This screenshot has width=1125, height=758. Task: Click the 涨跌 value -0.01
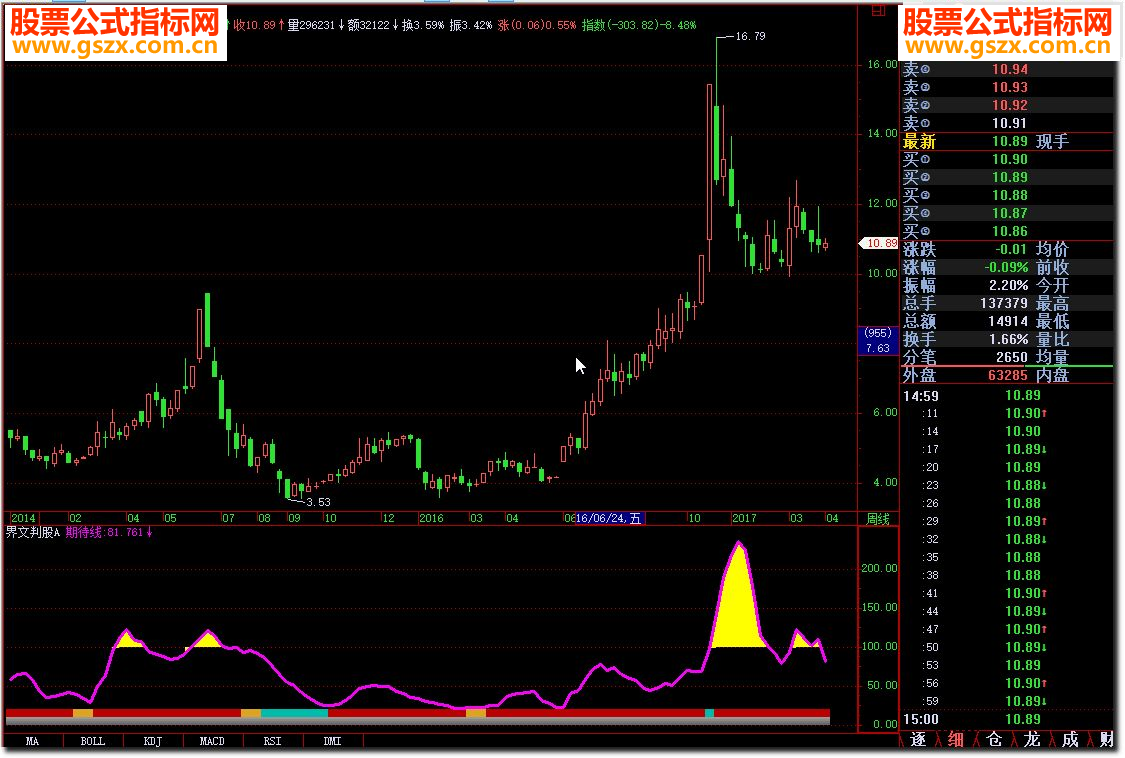1011,249
